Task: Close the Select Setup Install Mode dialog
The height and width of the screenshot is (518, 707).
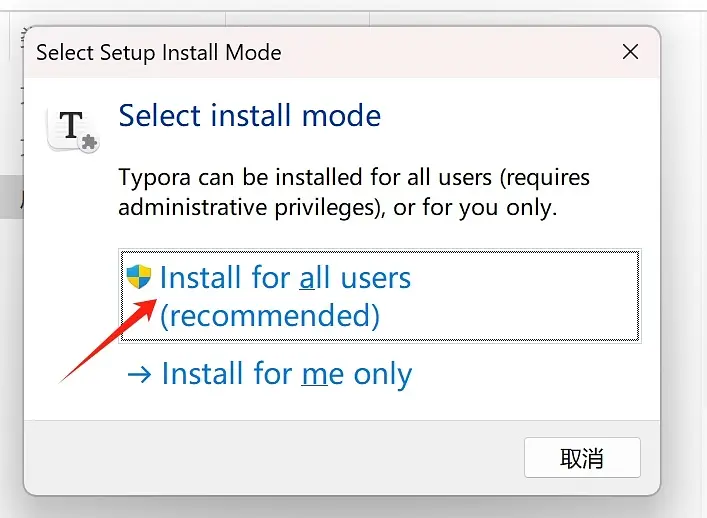Action: click(630, 51)
